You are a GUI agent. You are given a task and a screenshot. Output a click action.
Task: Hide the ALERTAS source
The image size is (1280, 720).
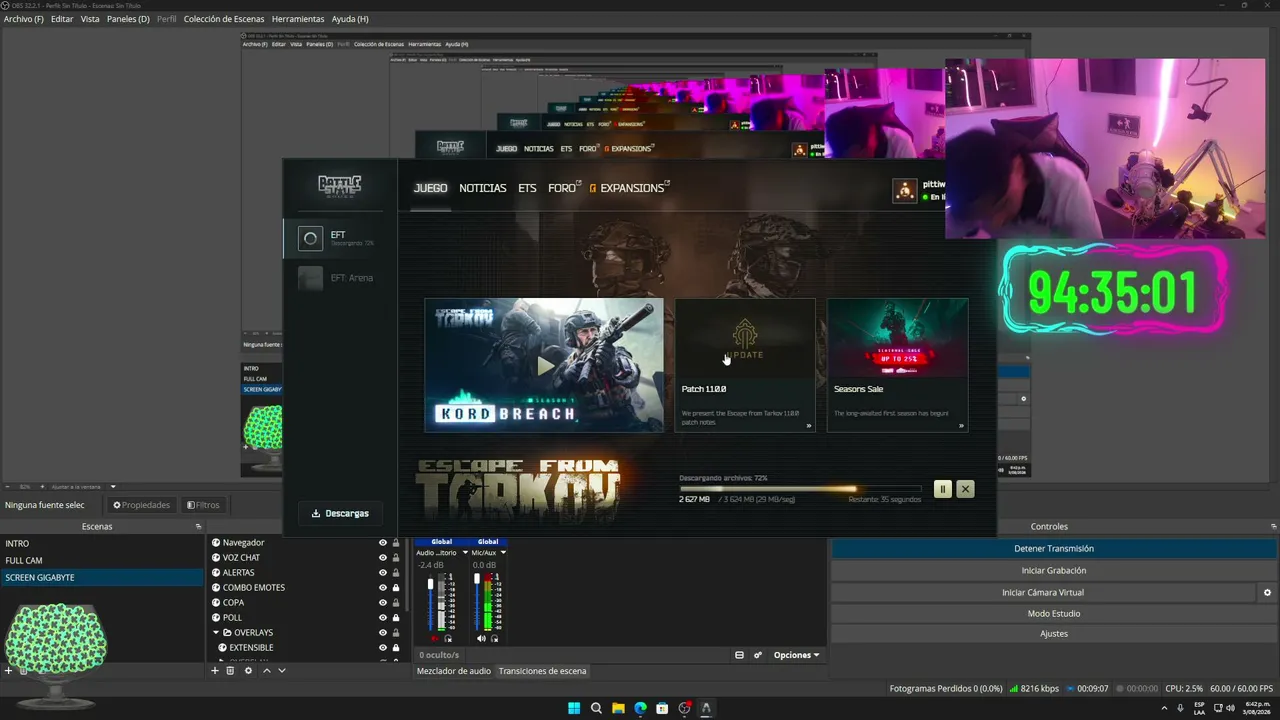click(382, 573)
